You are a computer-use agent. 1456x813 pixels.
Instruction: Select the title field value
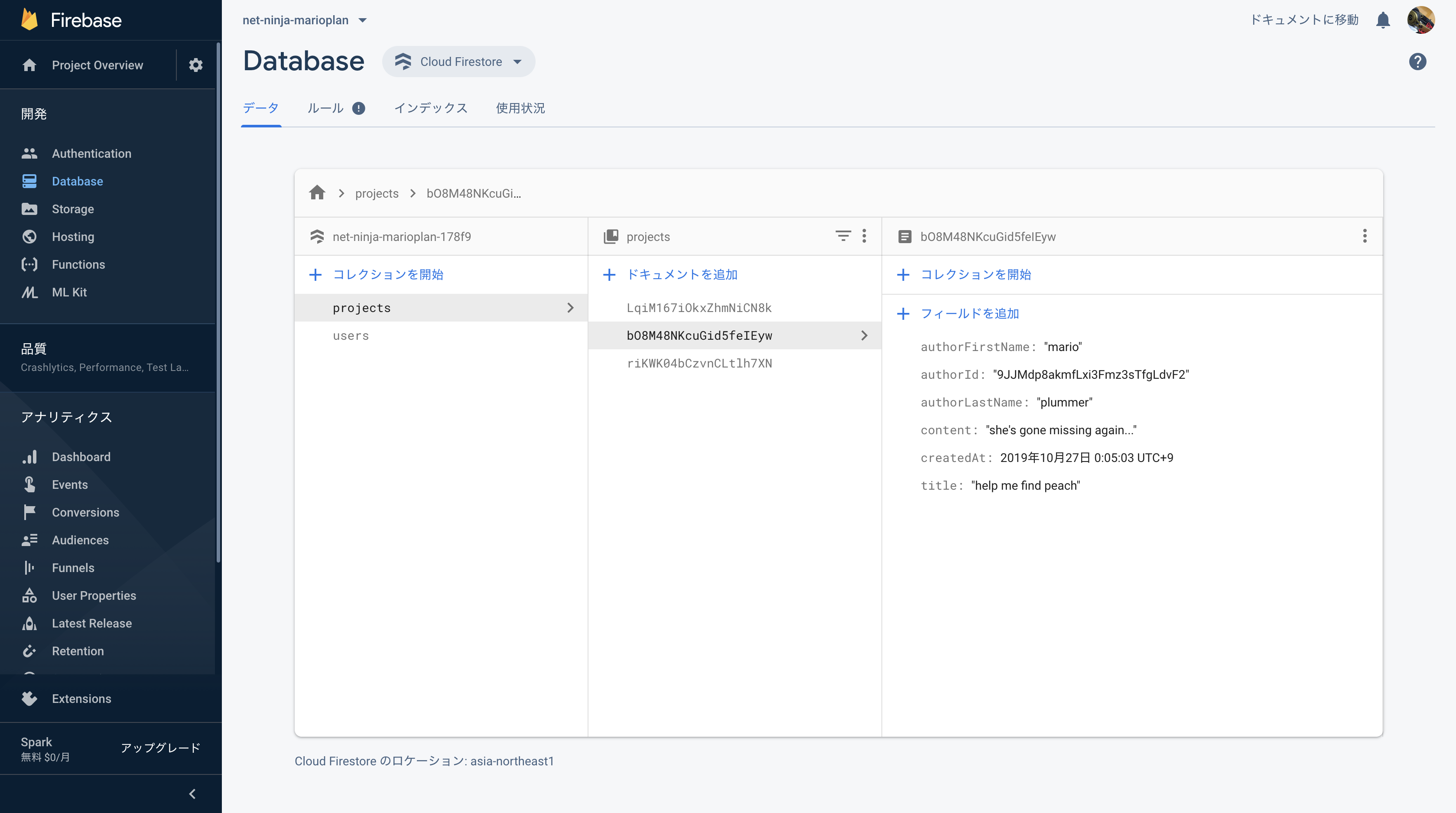[x=1025, y=485]
